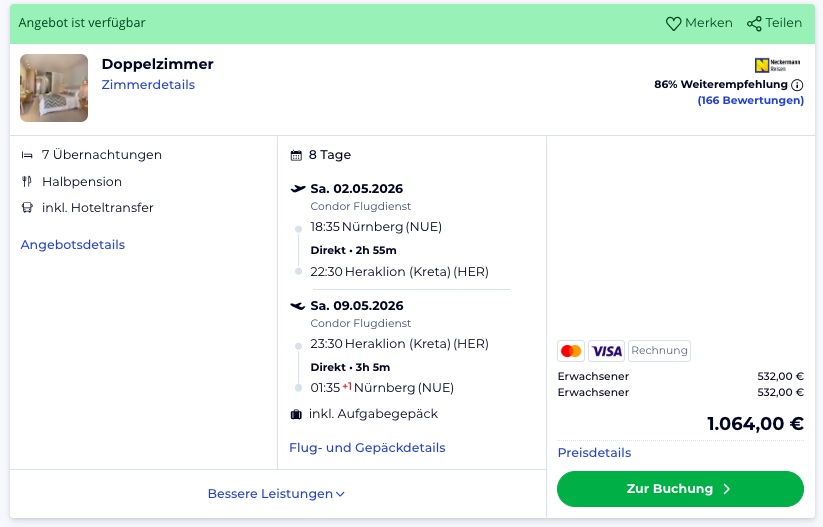823x527 pixels.
Task: Expand Bessere Leistungen chevron
Action: (340, 494)
